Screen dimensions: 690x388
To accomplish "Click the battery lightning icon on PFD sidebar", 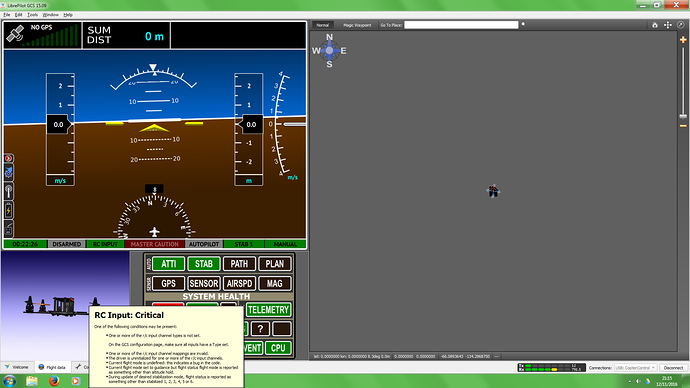I will pyautogui.click(x=8, y=211).
